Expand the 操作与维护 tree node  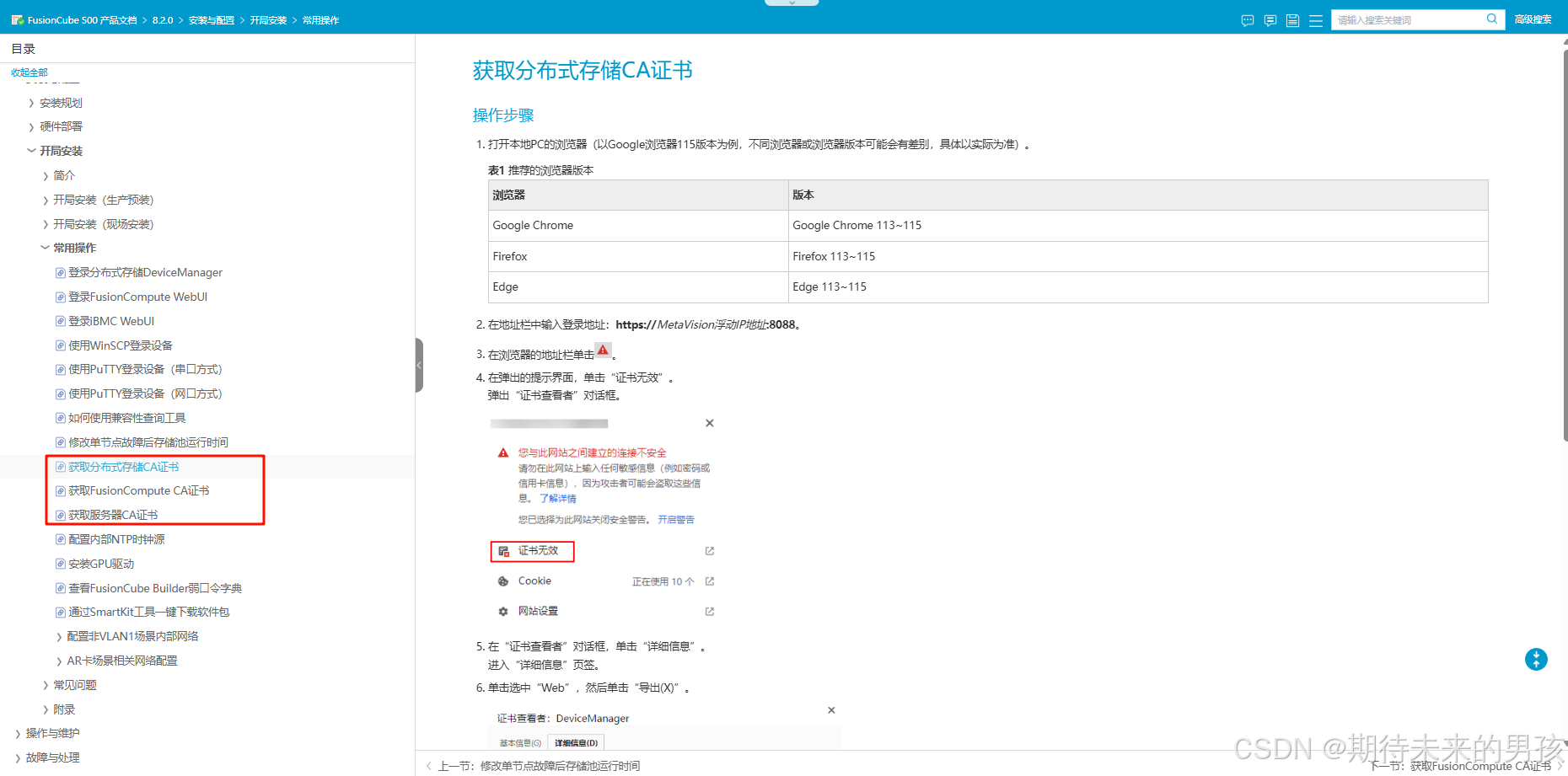pos(18,734)
